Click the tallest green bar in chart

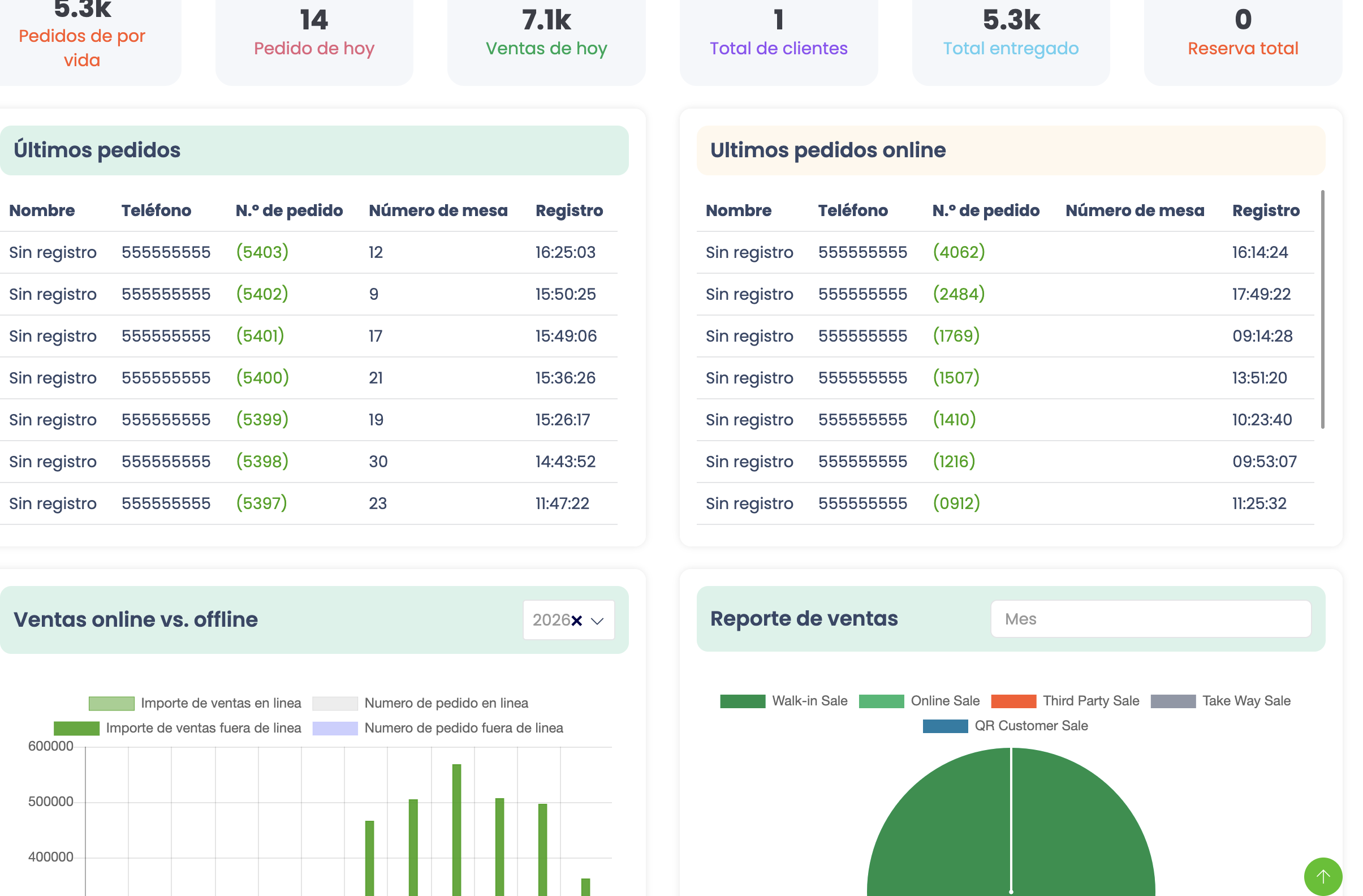coord(456,830)
